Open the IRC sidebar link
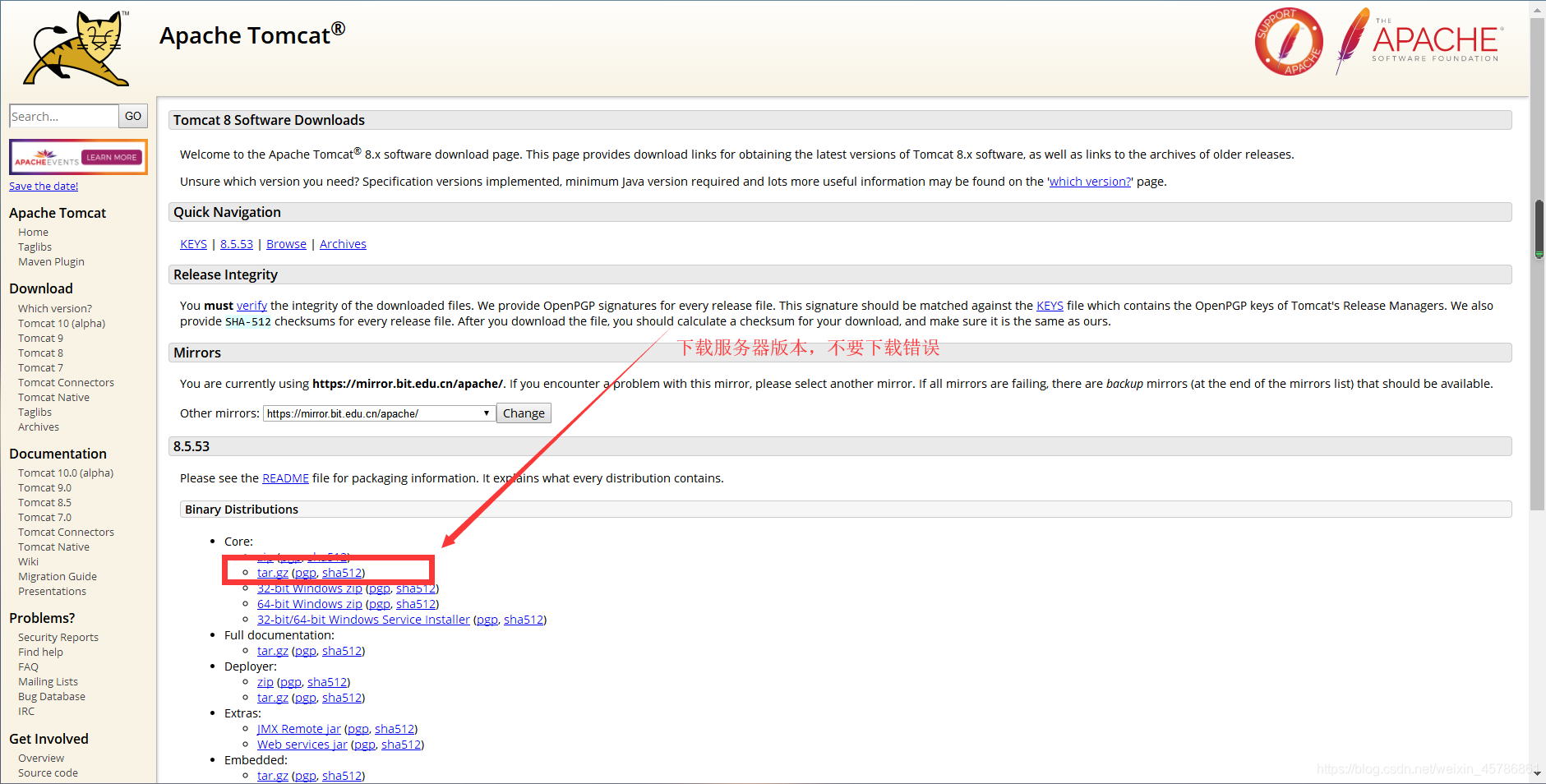1546x784 pixels. [26, 712]
